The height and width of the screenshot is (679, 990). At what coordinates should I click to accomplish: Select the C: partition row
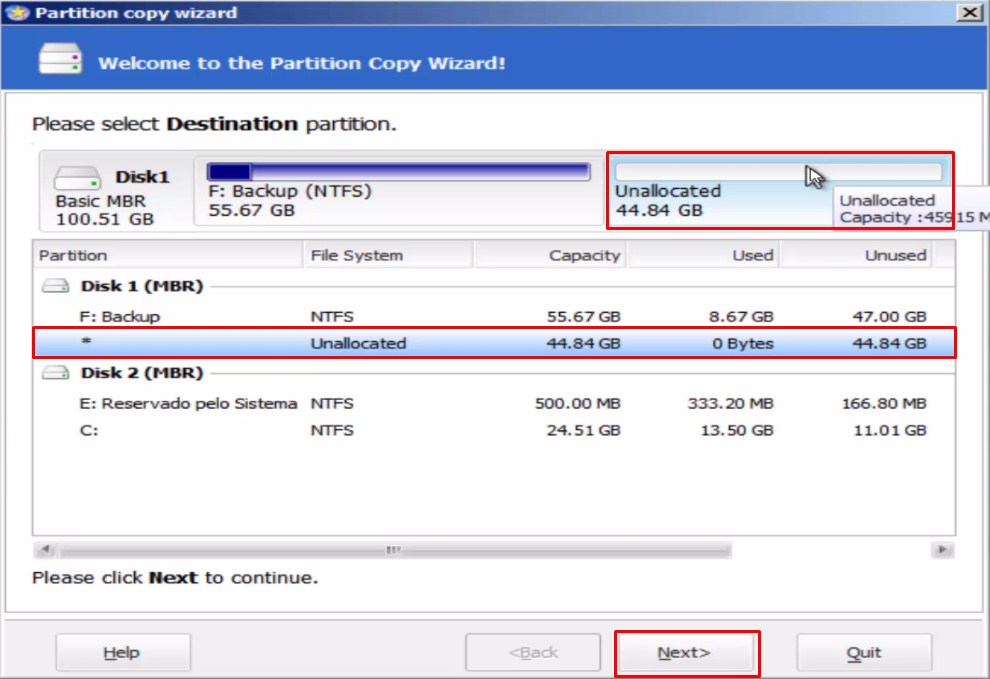coord(494,430)
